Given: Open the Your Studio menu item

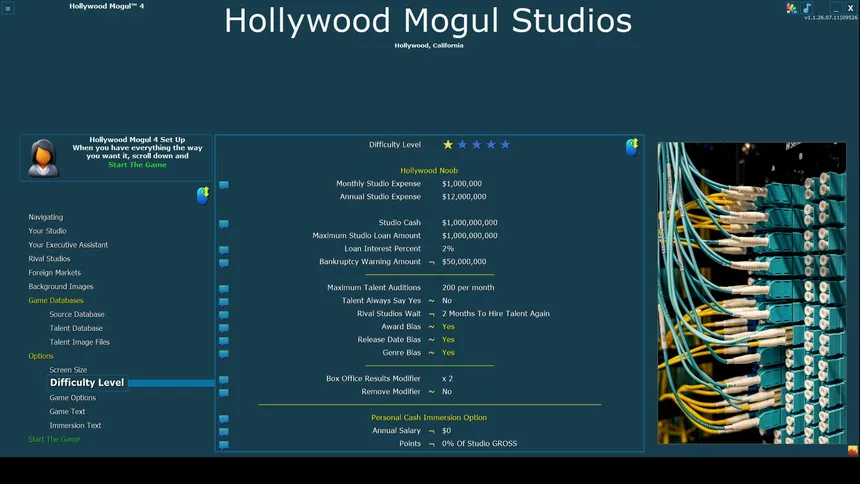Looking at the screenshot, I should tap(47, 231).
